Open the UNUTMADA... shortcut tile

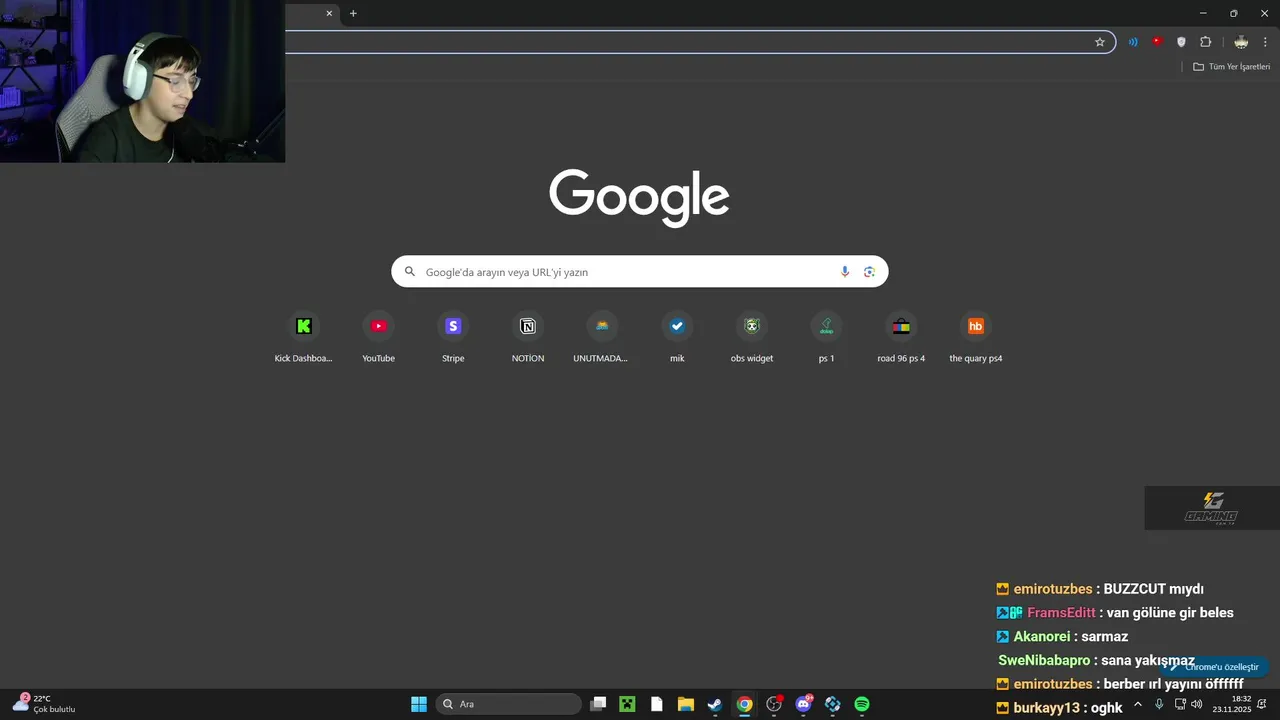(x=602, y=337)
